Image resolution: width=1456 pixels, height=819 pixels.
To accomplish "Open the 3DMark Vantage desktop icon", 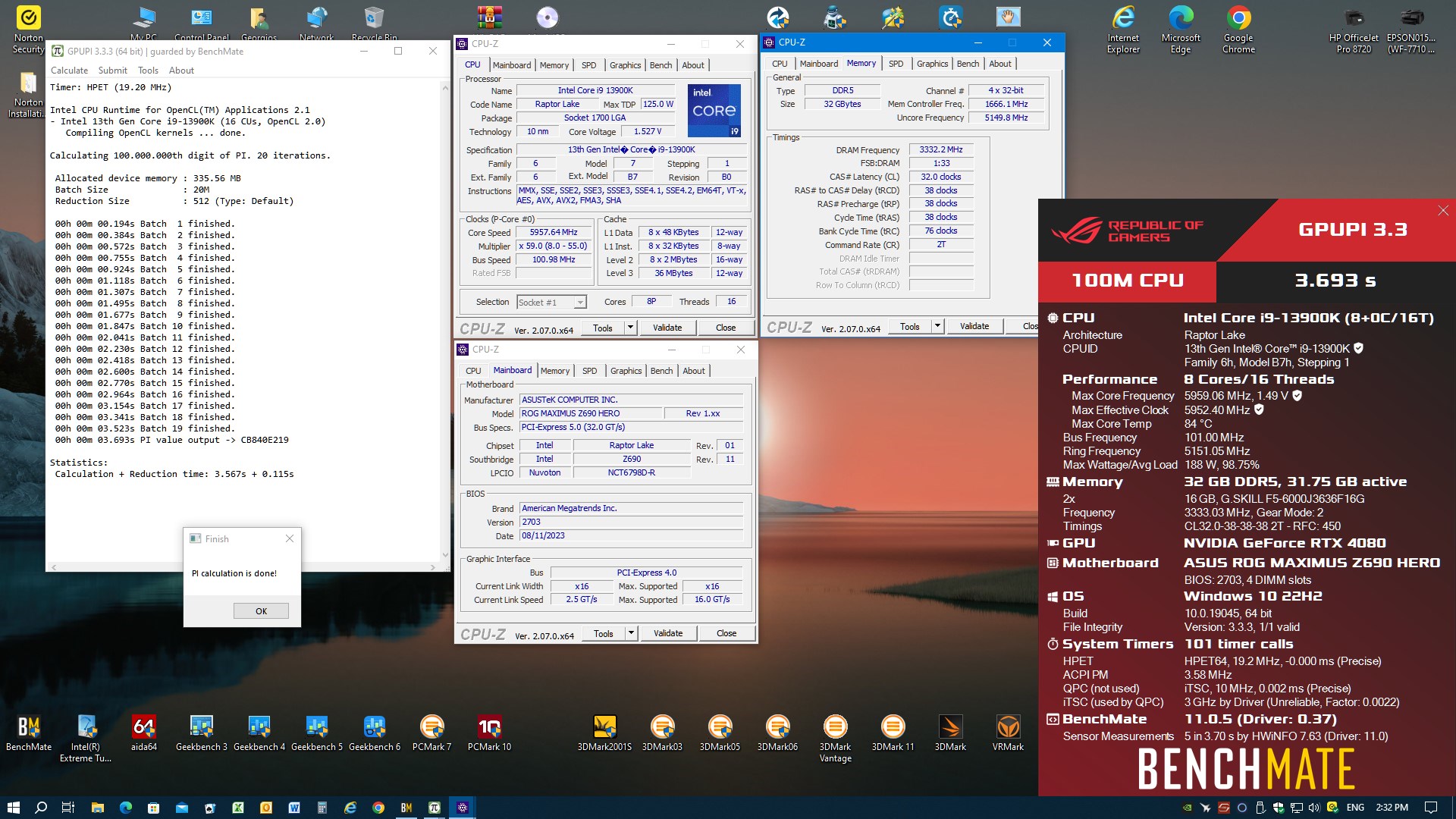I will 835,738.
